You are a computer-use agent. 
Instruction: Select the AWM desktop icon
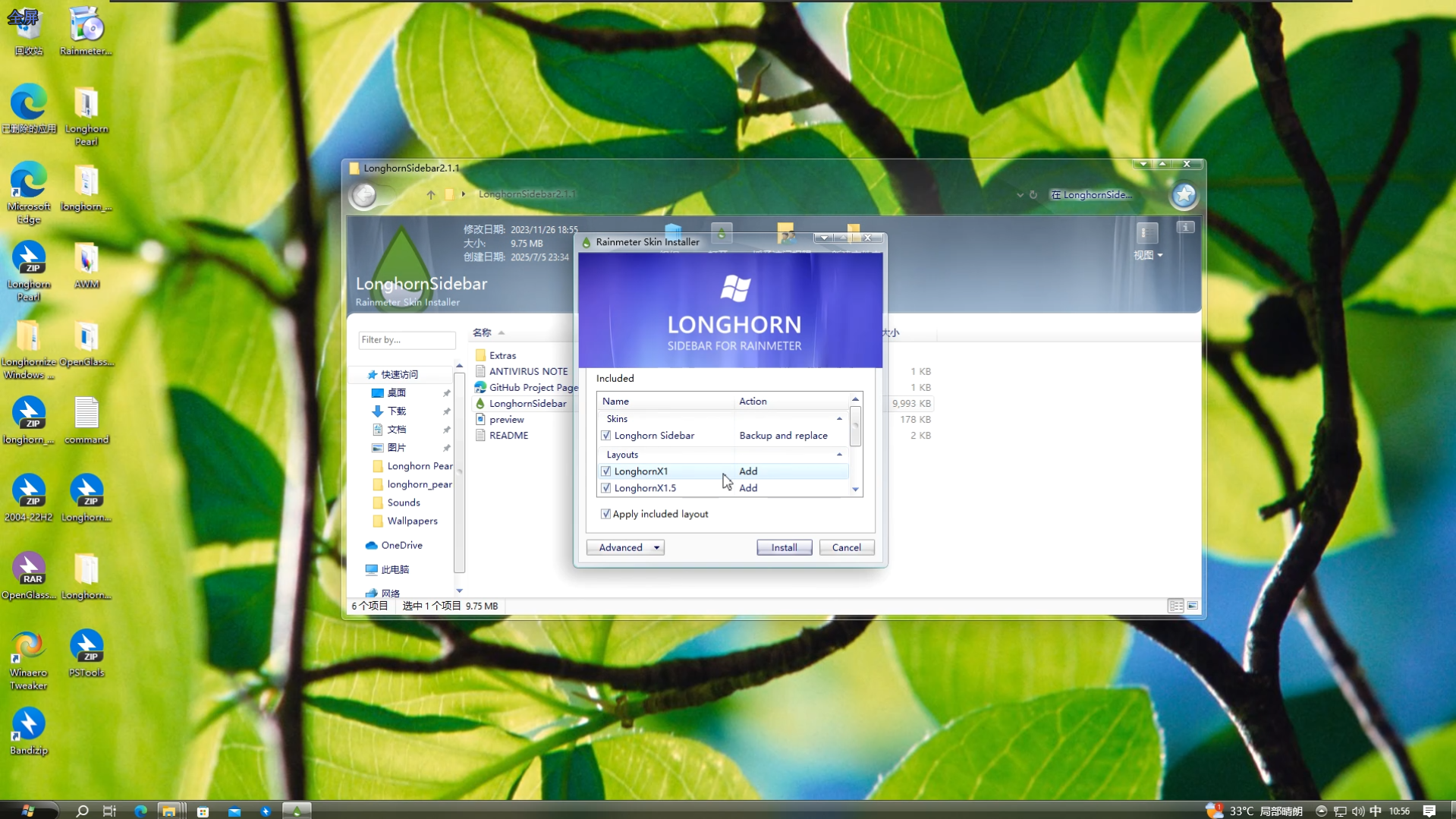(86, 265)
